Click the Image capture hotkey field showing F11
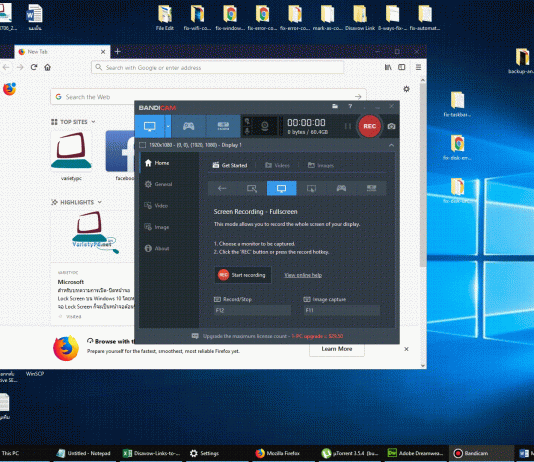Screen dimensions: 534x462 click(x=342, y=310)
